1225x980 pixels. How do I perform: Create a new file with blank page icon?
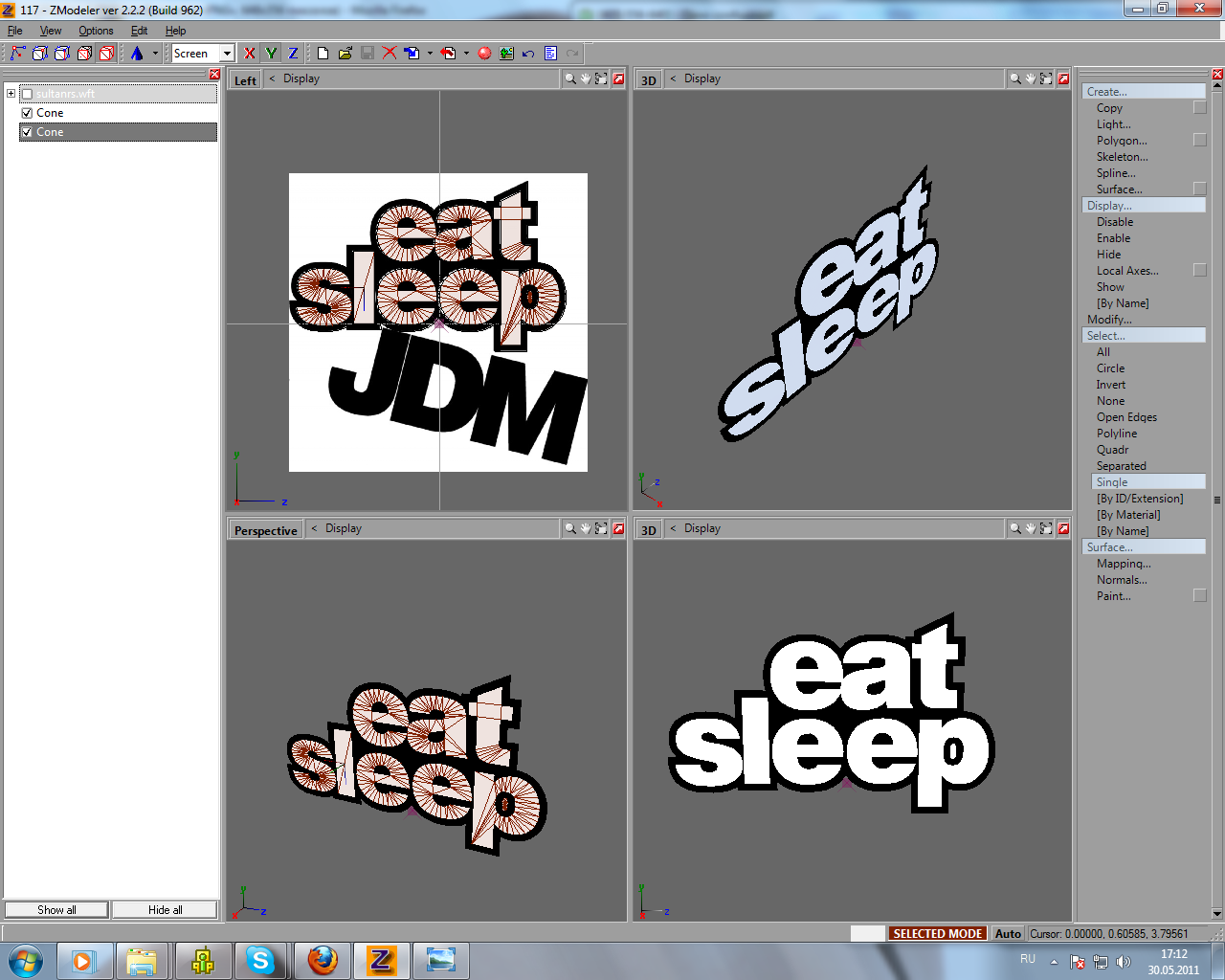coord(323,54)
